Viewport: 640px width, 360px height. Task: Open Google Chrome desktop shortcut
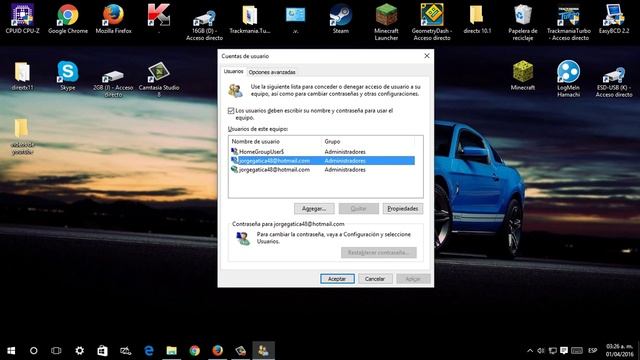68,18
